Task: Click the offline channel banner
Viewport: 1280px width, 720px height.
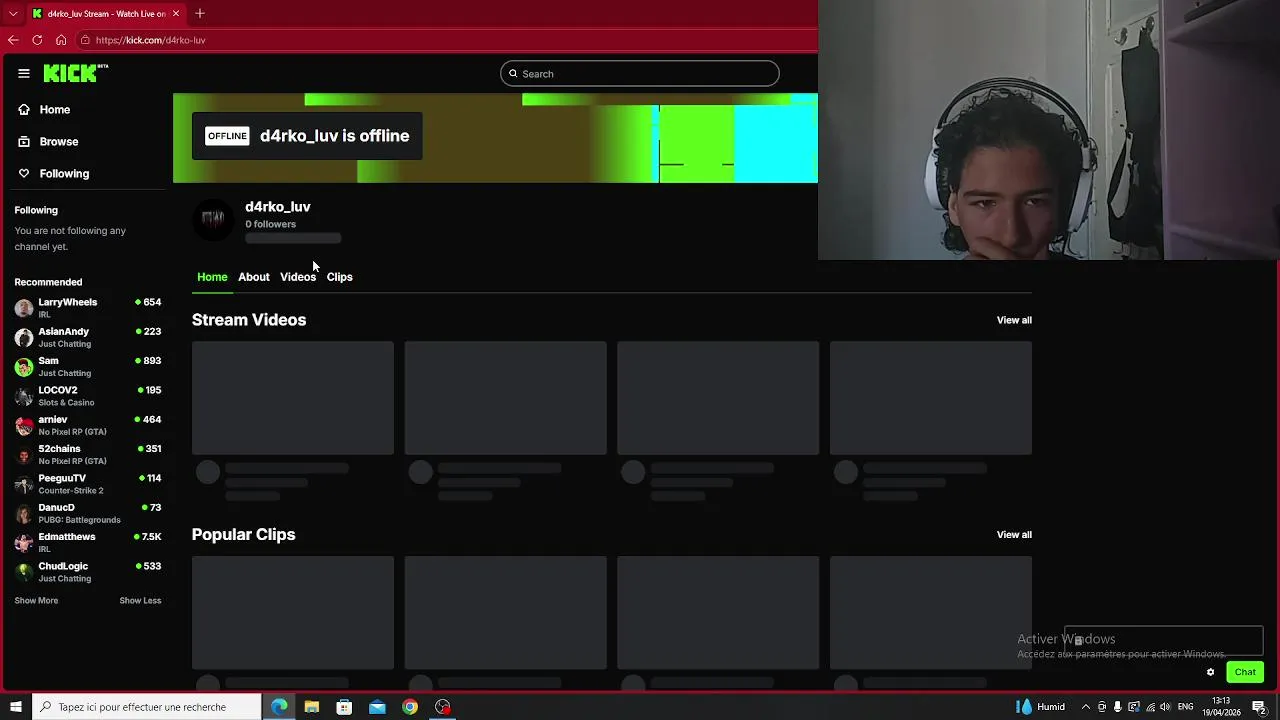Action: pos(495,138)
